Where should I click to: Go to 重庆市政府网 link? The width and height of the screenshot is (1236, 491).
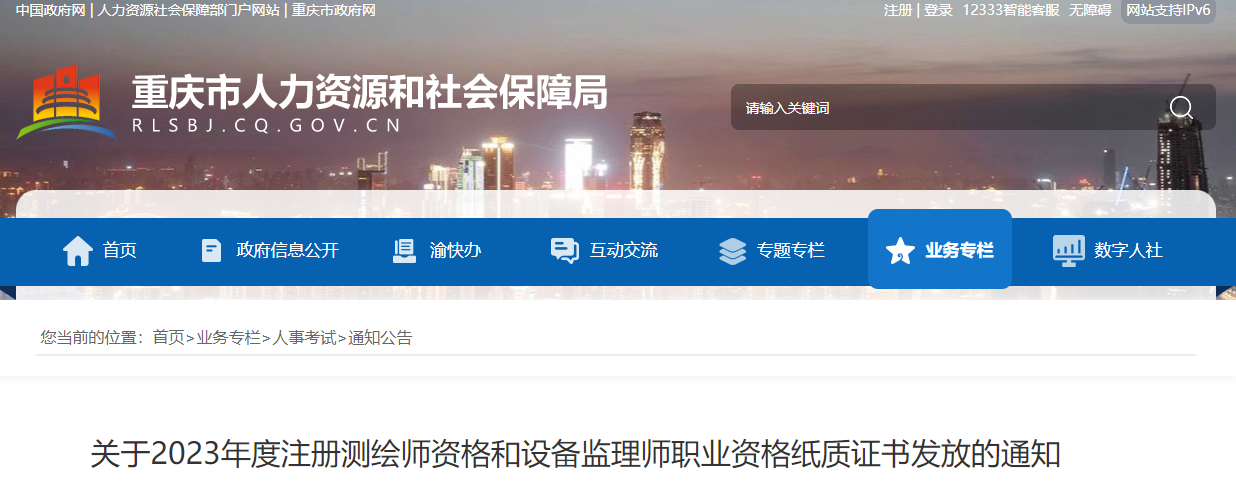[x=334, y=10]
